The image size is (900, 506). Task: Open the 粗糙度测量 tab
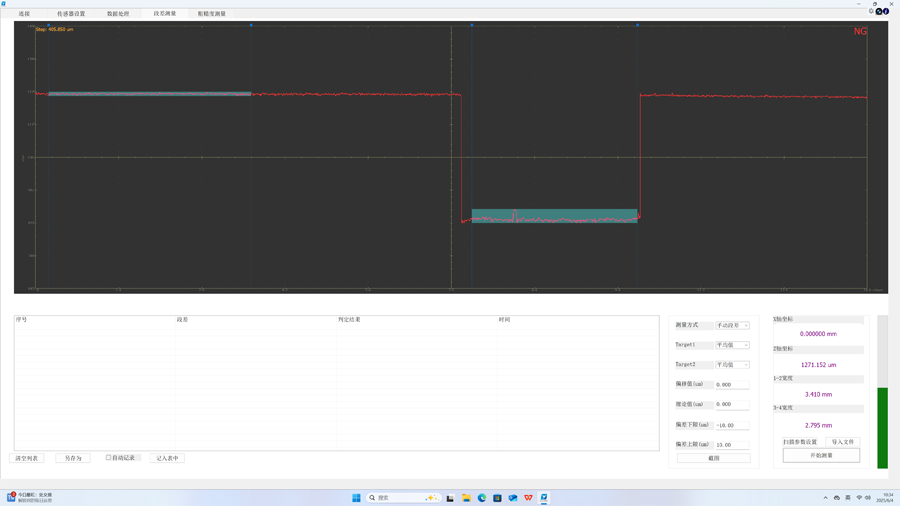point(211,14)
